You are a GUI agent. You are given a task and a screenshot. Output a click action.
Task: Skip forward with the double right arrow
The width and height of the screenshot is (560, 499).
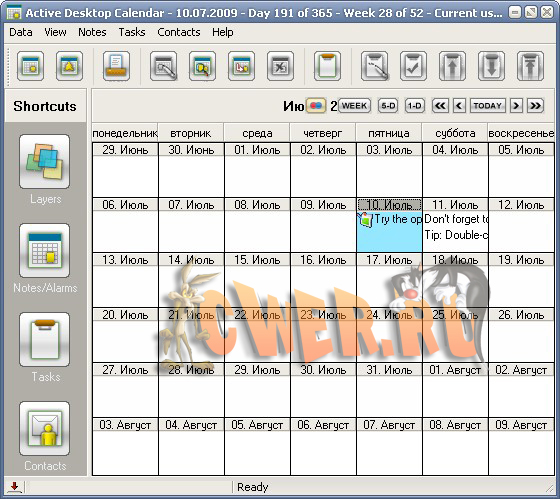coord(535,106)
